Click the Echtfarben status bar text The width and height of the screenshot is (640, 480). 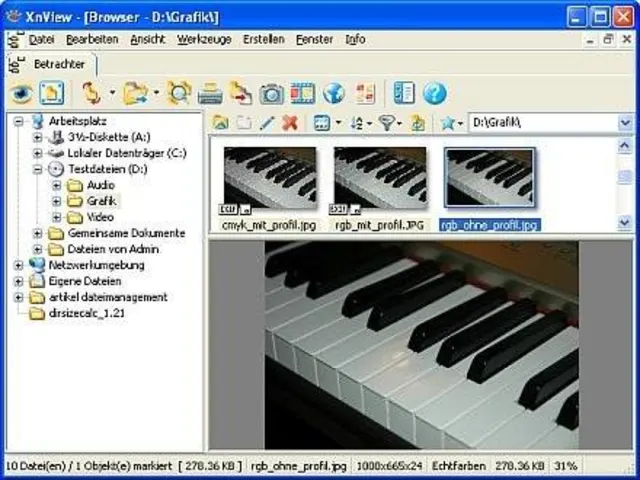tap(459, 466)
